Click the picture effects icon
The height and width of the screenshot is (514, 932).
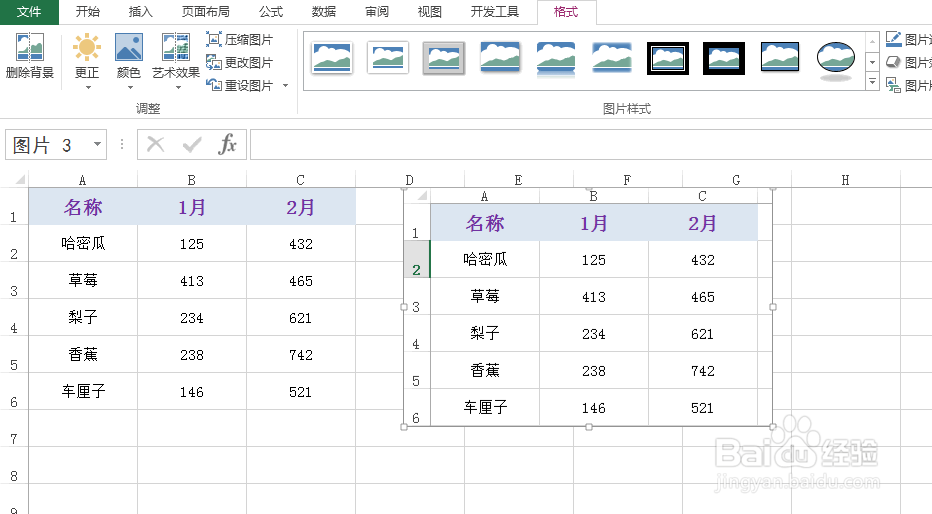click(893, 62)
